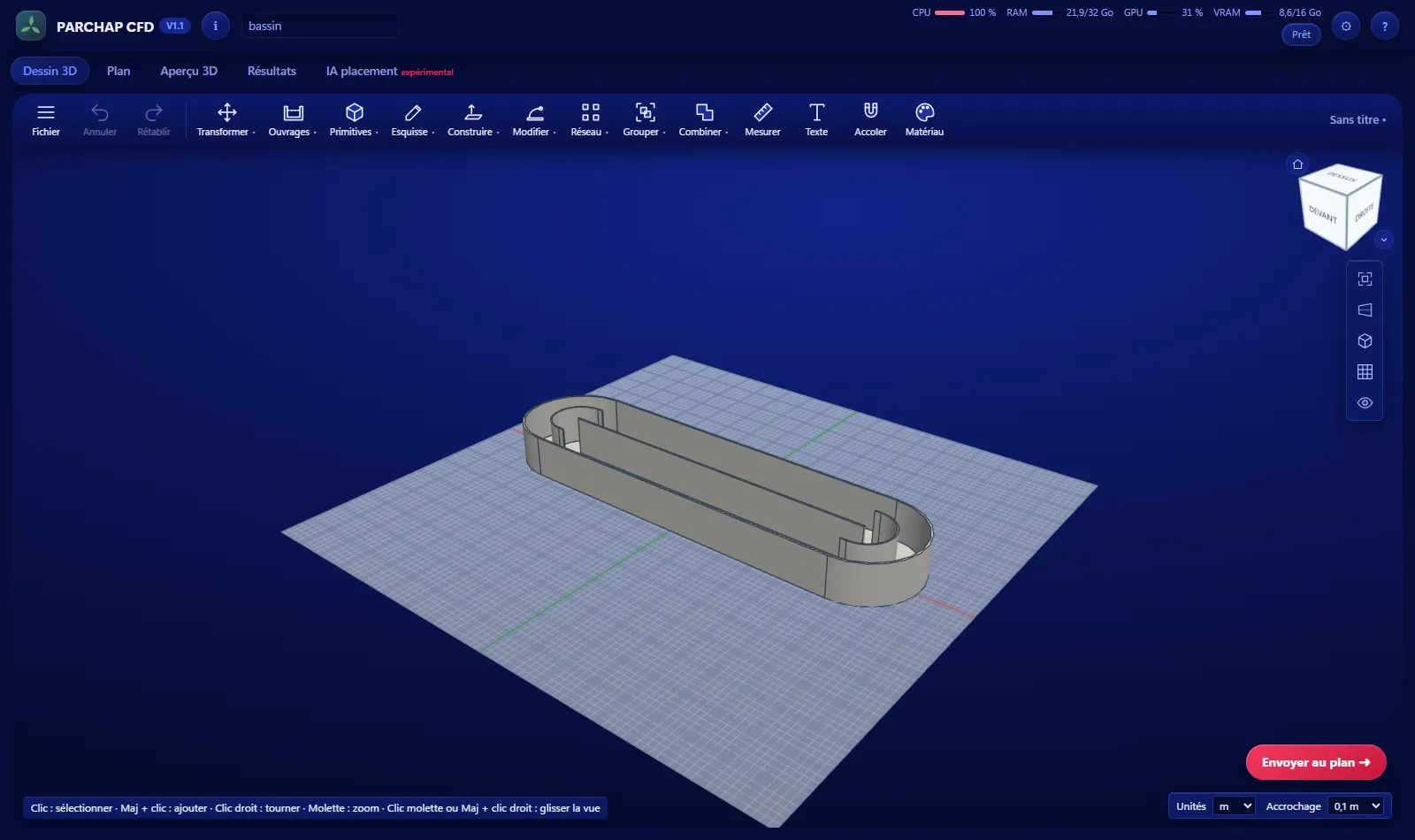This screenshot has height=840, width=1415.
Task: Switch to the Plan tab
Action: (x=119, y=71)
